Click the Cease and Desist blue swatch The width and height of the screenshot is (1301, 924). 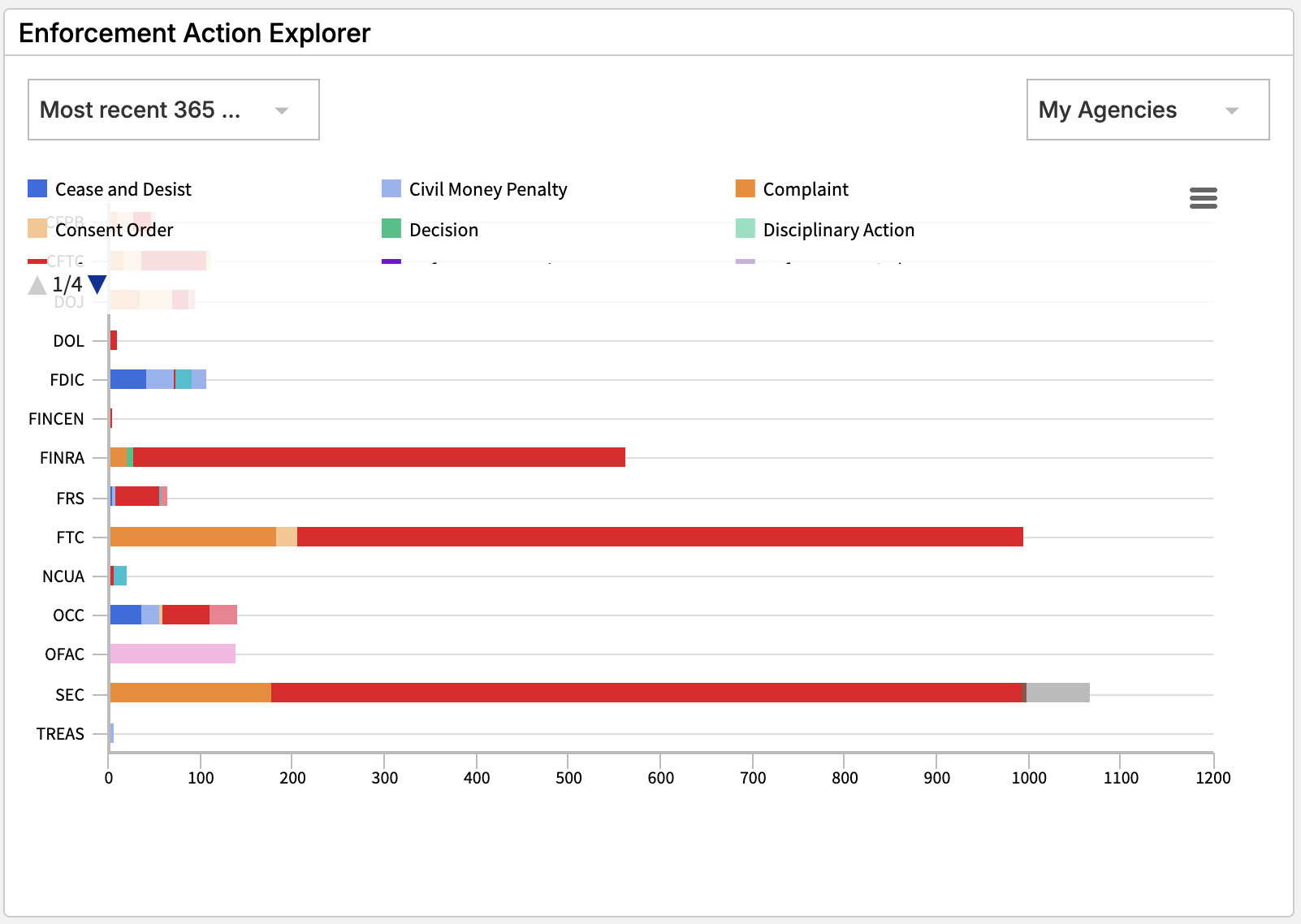click(37, 188)
